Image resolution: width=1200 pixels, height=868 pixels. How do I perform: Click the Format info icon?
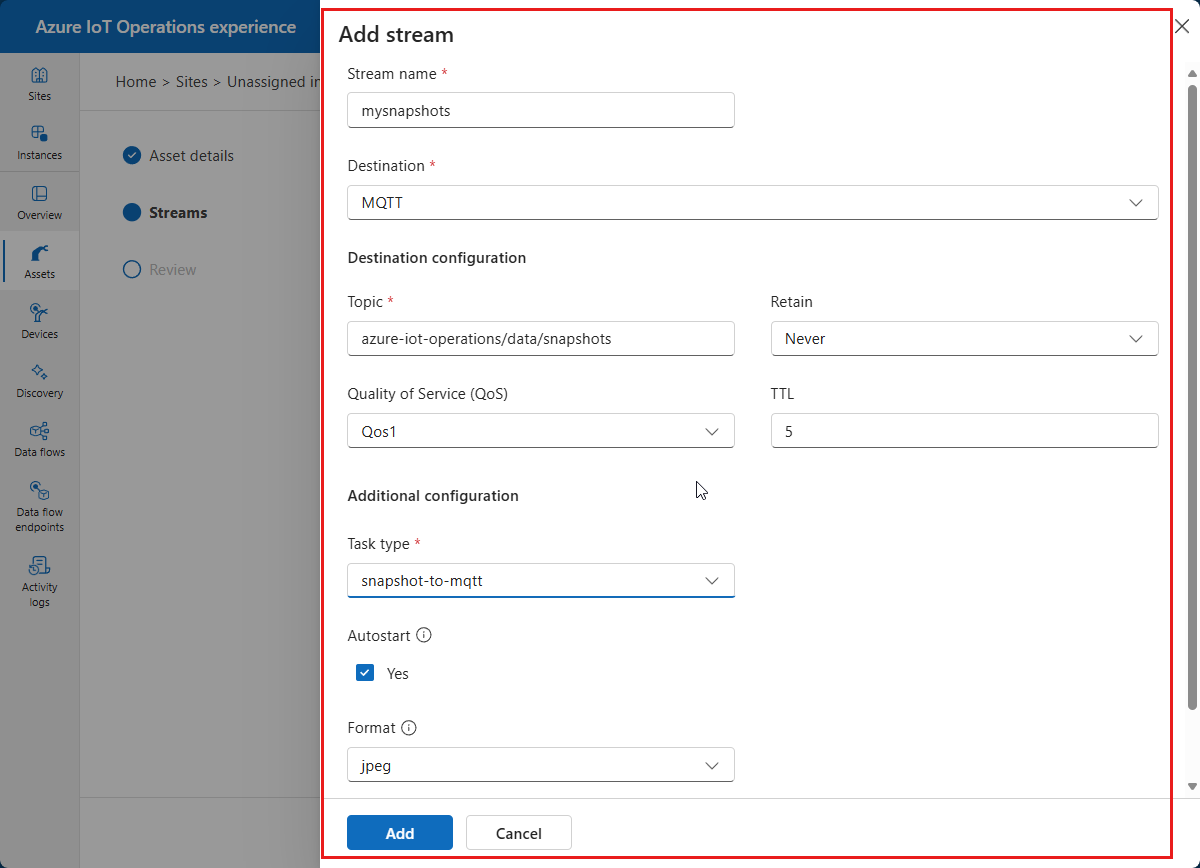click(409, 728)
